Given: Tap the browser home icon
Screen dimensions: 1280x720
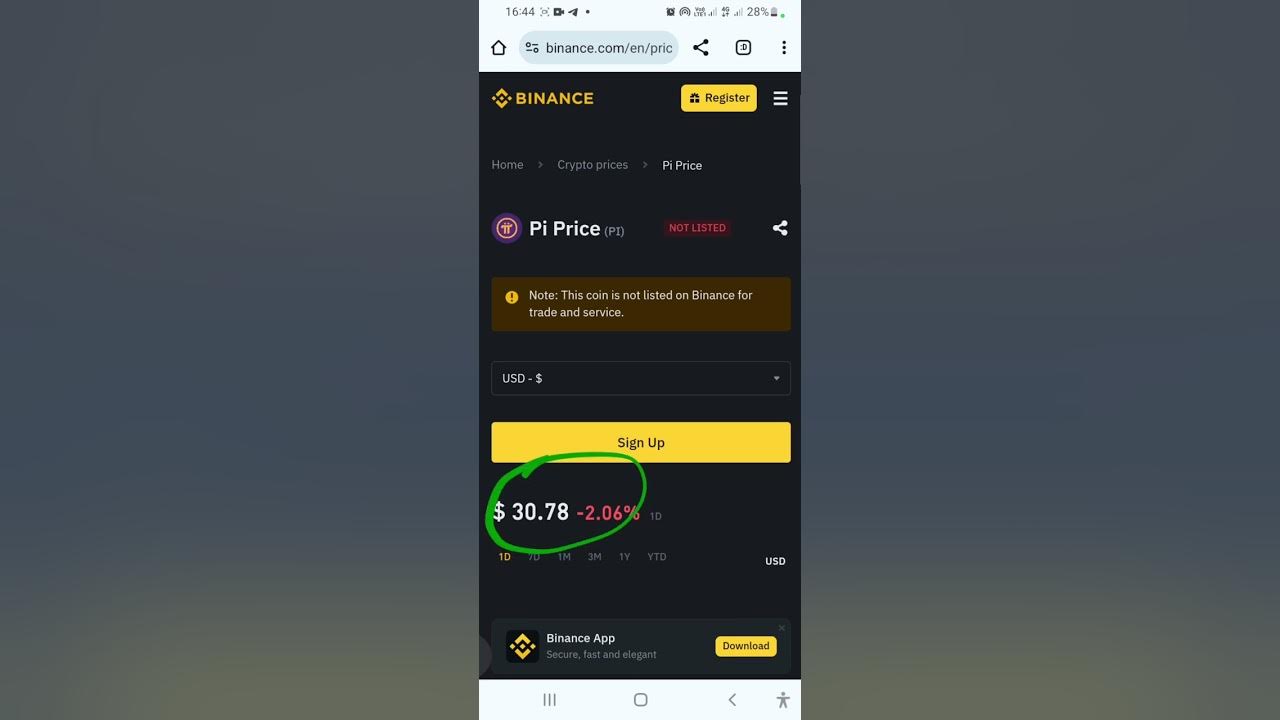Looking at the screenshot, I should click(x=498, y=48).
